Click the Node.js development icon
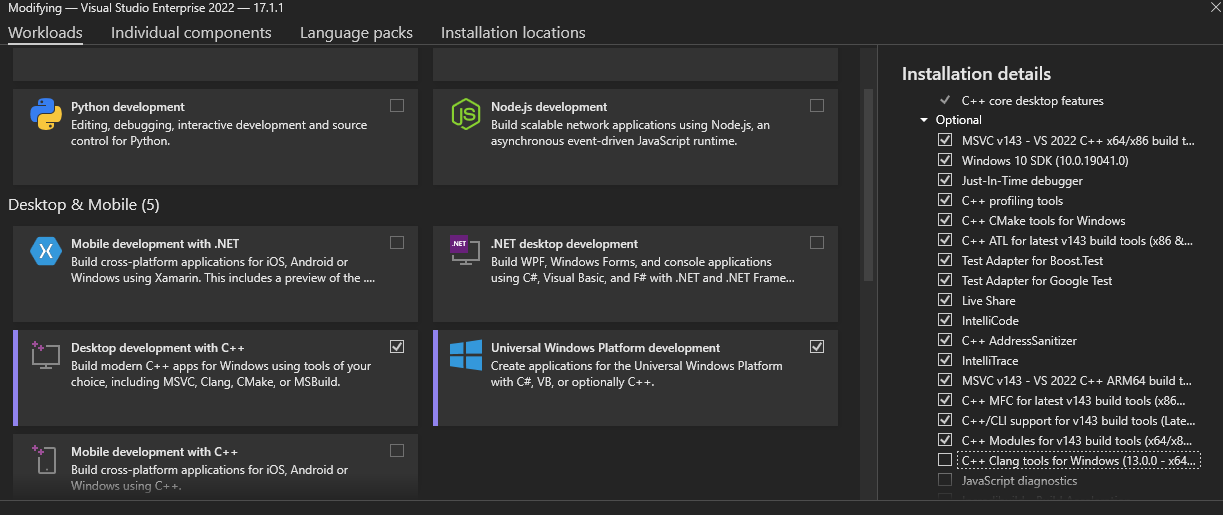 coord(466,115)
